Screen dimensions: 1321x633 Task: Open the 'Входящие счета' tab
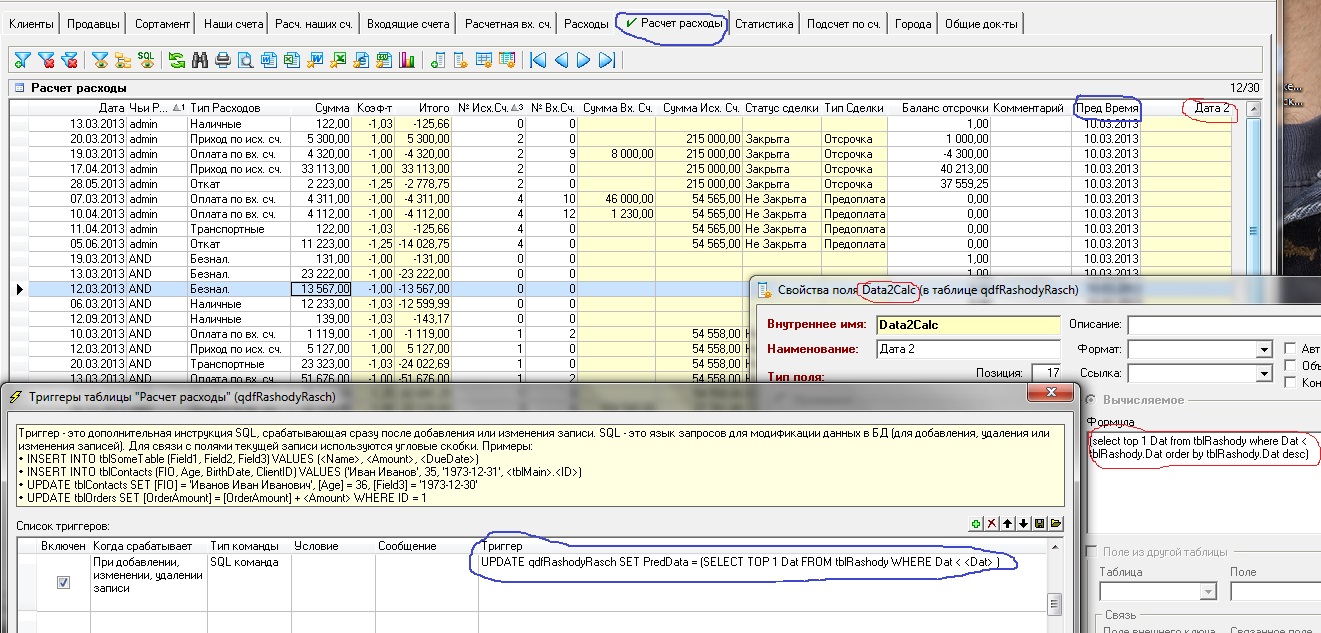coord(407,23)
